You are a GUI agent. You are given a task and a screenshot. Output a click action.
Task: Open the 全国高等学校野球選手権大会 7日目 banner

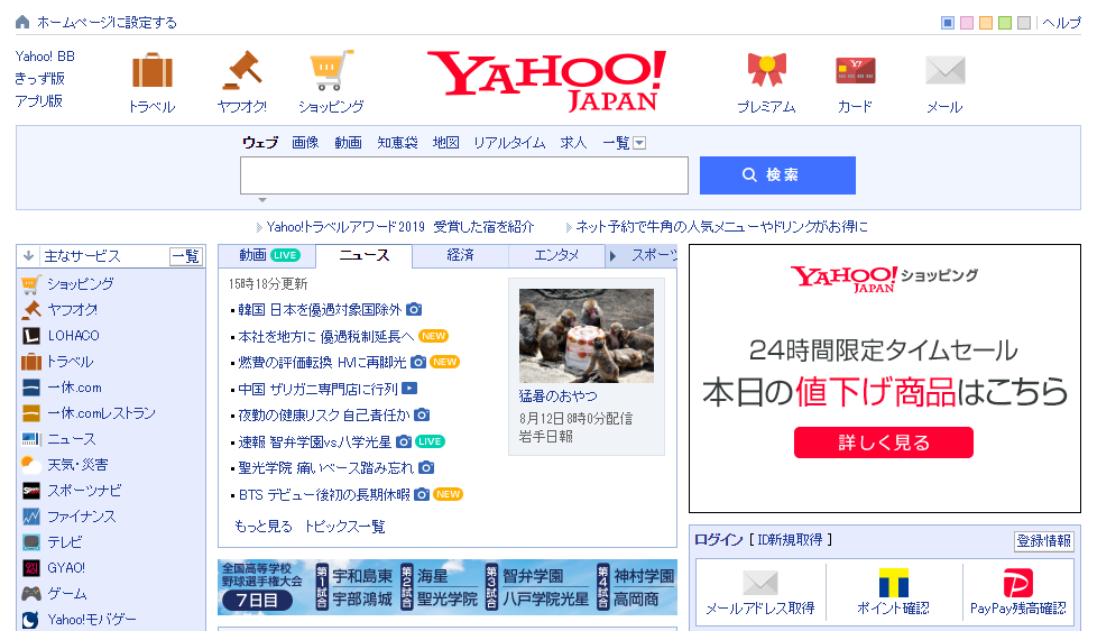(x=447, y=587)
